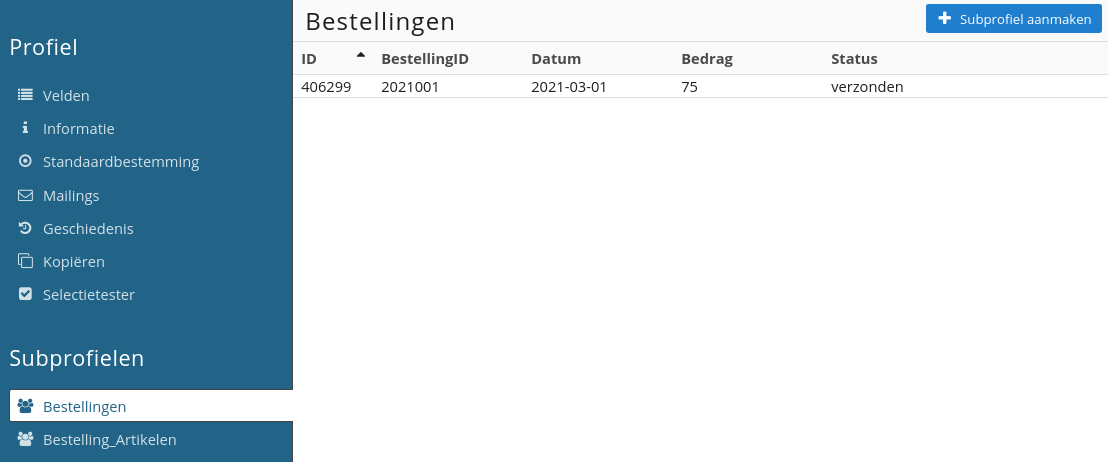Image resolution: width=1108 pixels, height=462 pixels.
Task: Click the Bestelling_Artikelen group icon
Action: (x=25, y=439)
